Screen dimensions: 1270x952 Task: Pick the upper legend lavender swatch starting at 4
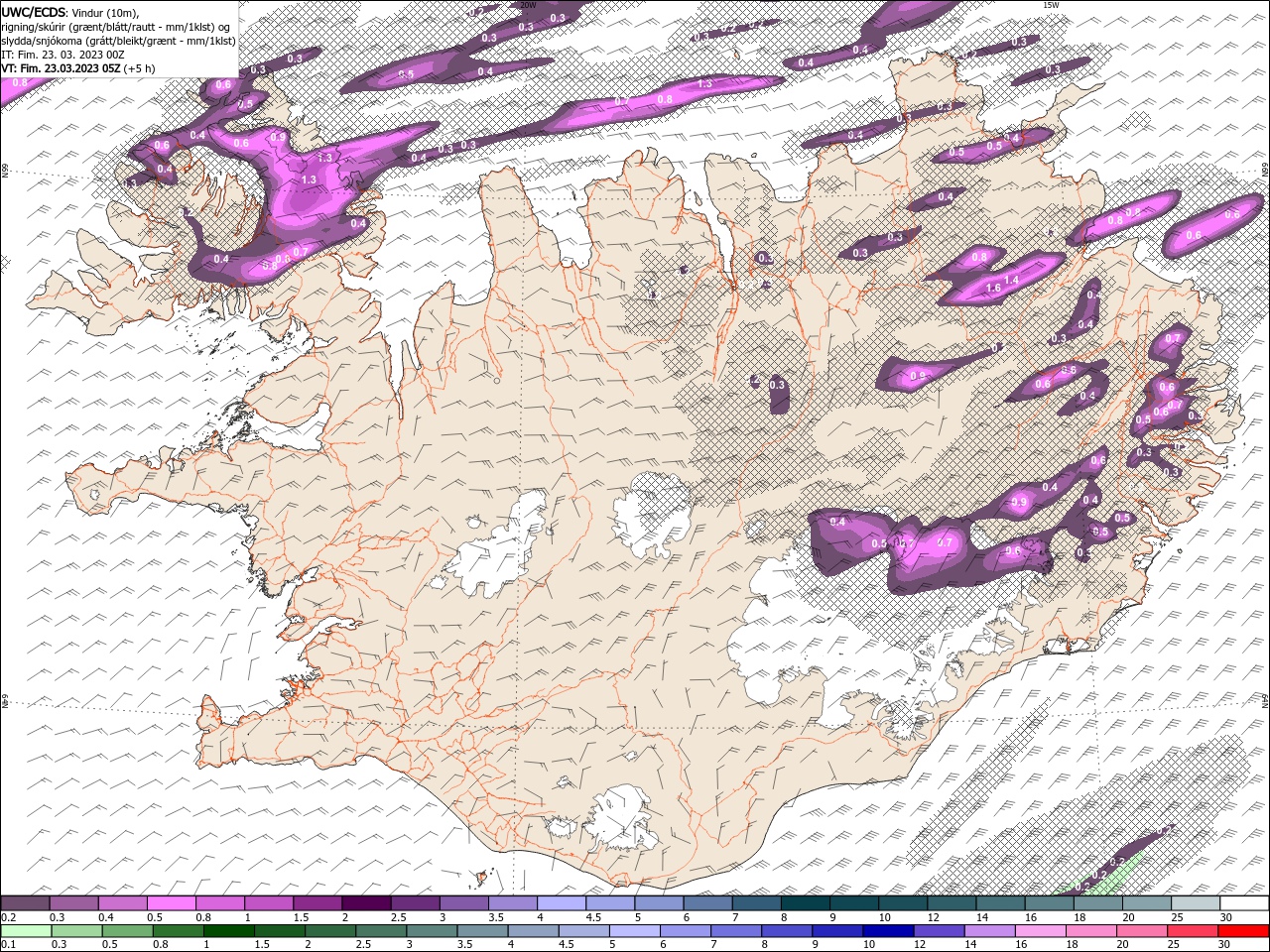click(561, 903)
